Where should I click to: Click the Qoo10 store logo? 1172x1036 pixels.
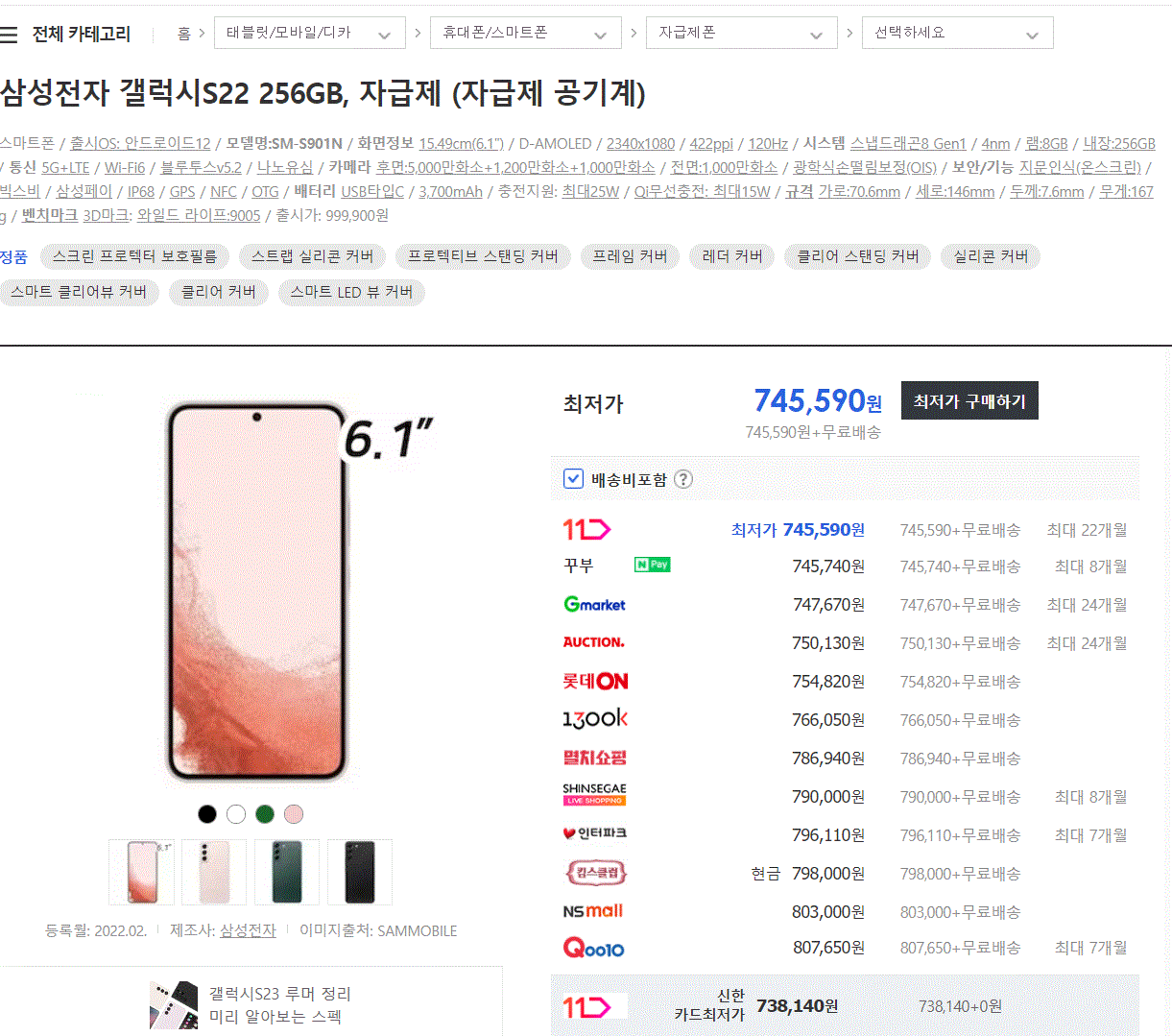(x=593, y=949)
